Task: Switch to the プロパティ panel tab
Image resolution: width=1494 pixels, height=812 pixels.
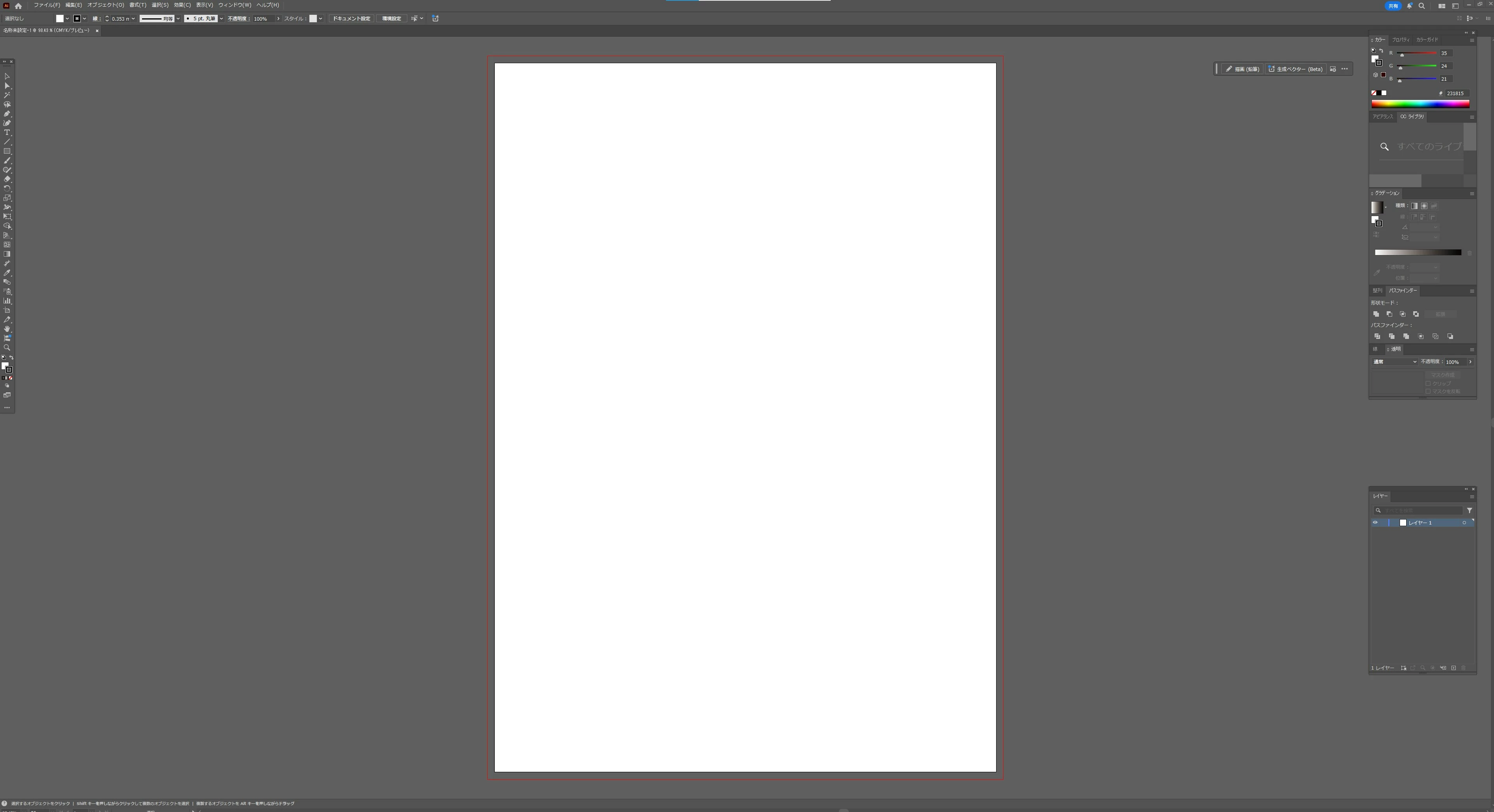Action: pos(1401,40)
